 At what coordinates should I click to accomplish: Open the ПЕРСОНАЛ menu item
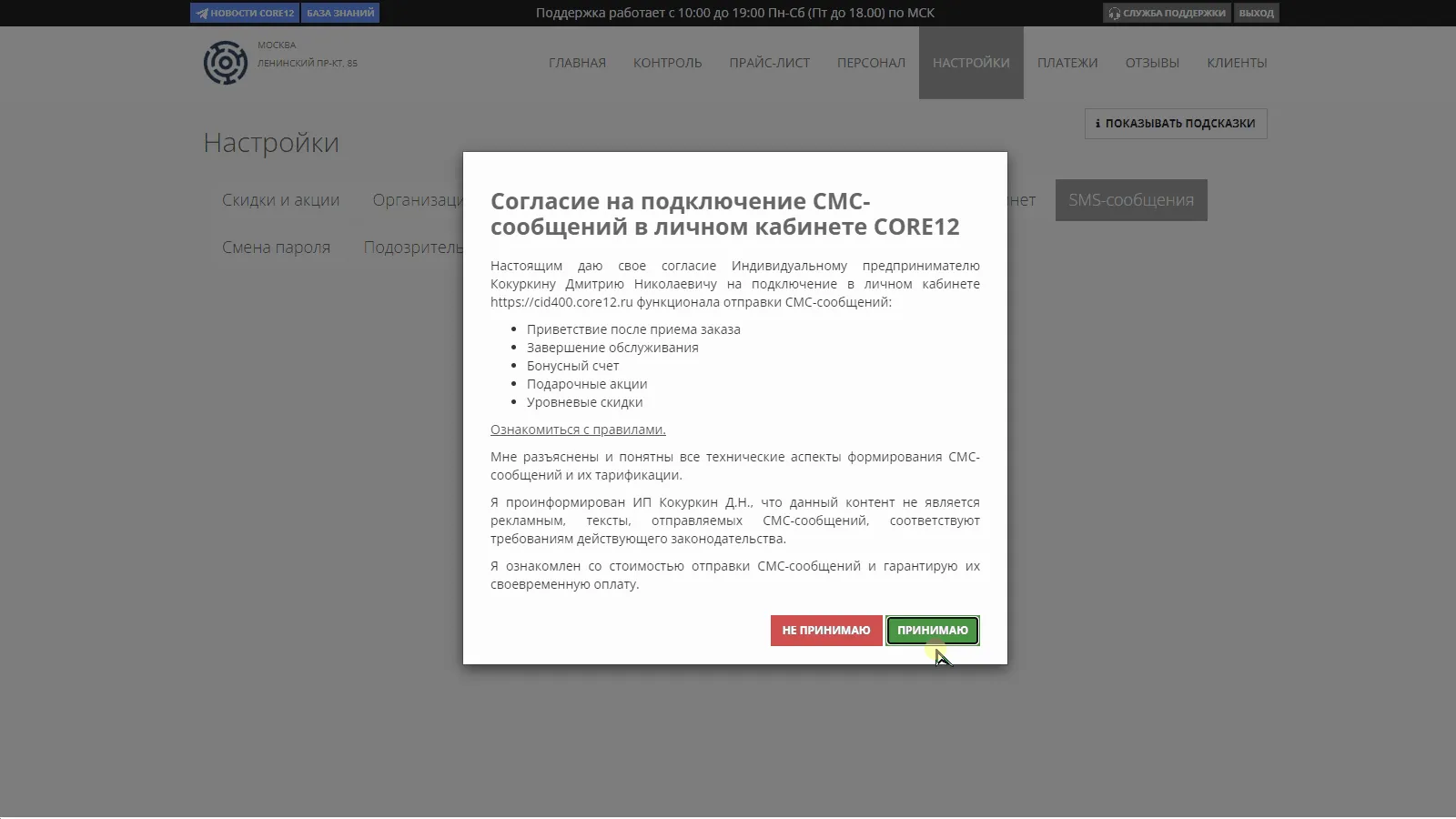coord(871,63)
